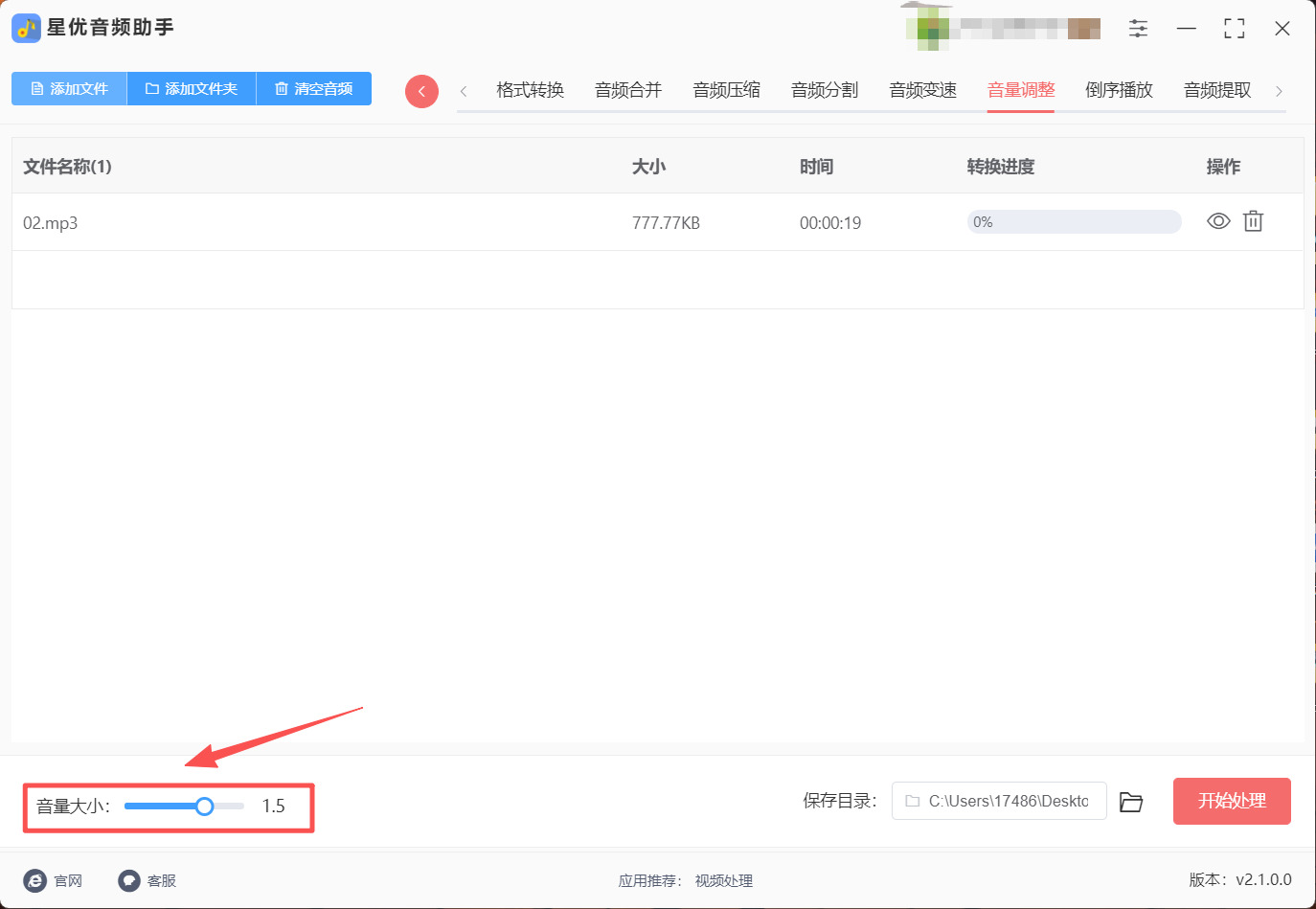Click the 音量大小 slider handle
Screen dimensions: 1316x909
pos(204,807)
